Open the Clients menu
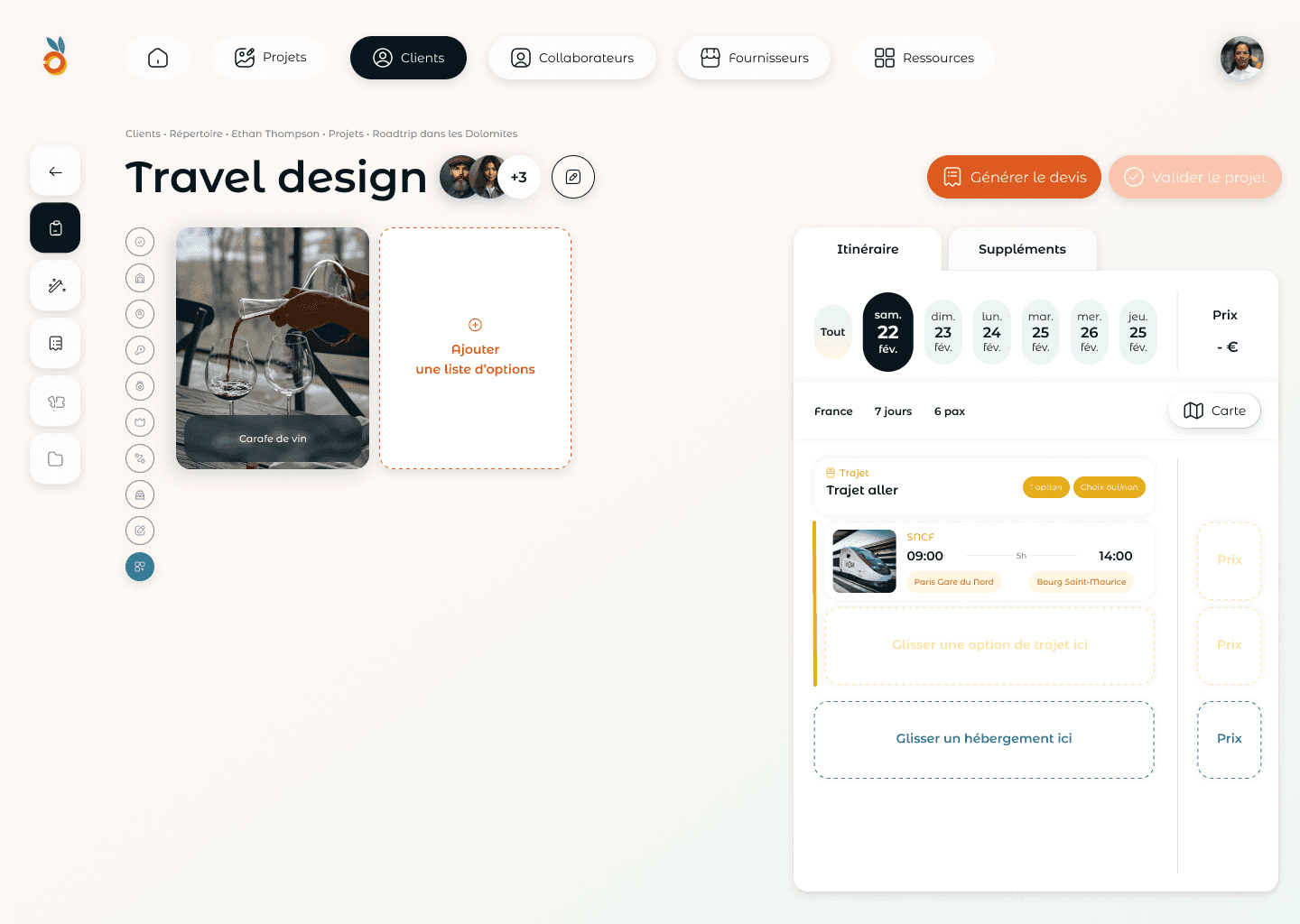 tap(408, 58)
